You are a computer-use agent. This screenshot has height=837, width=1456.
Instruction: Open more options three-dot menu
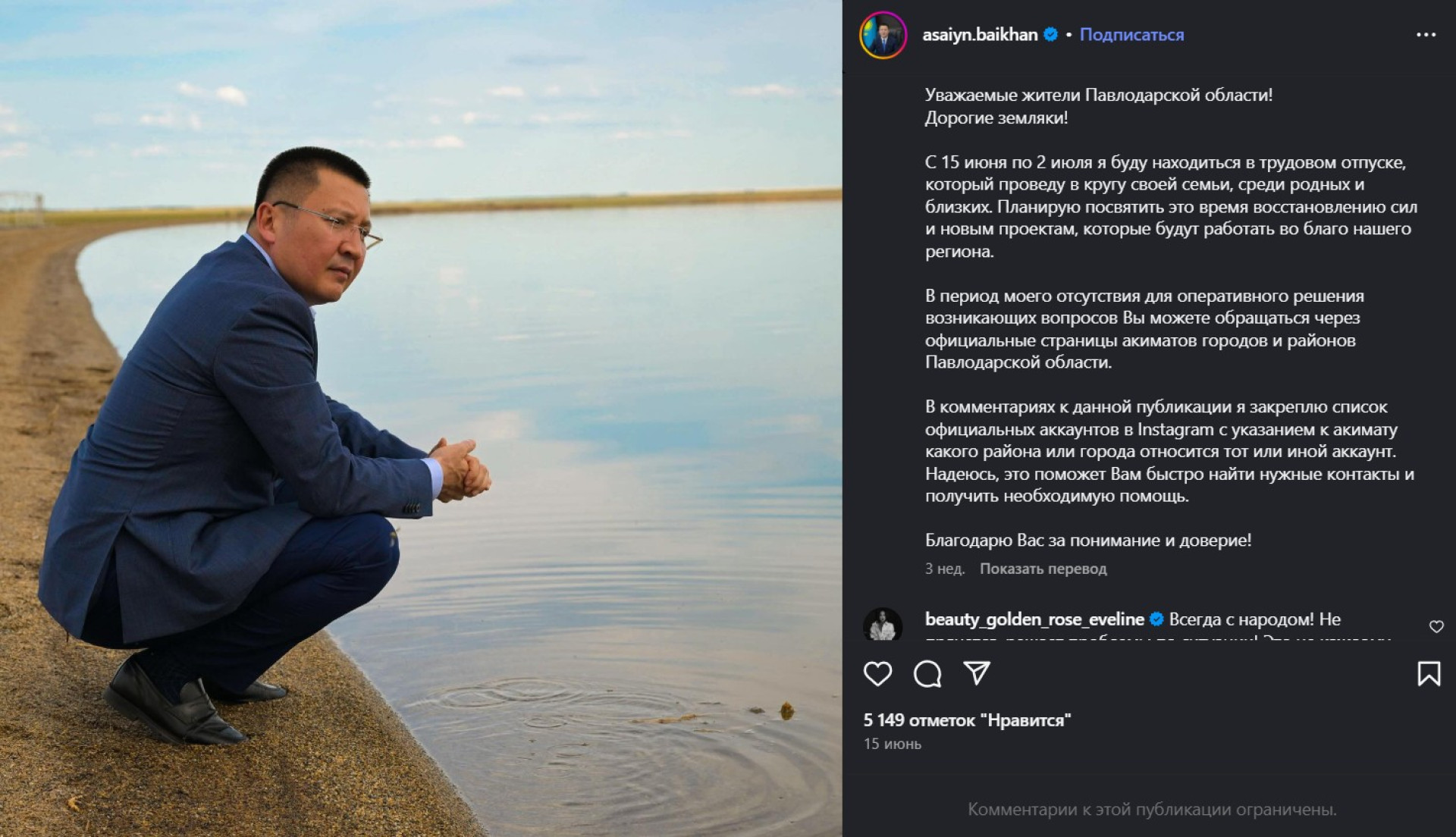pyautogui.click(x=1426, y=35)
